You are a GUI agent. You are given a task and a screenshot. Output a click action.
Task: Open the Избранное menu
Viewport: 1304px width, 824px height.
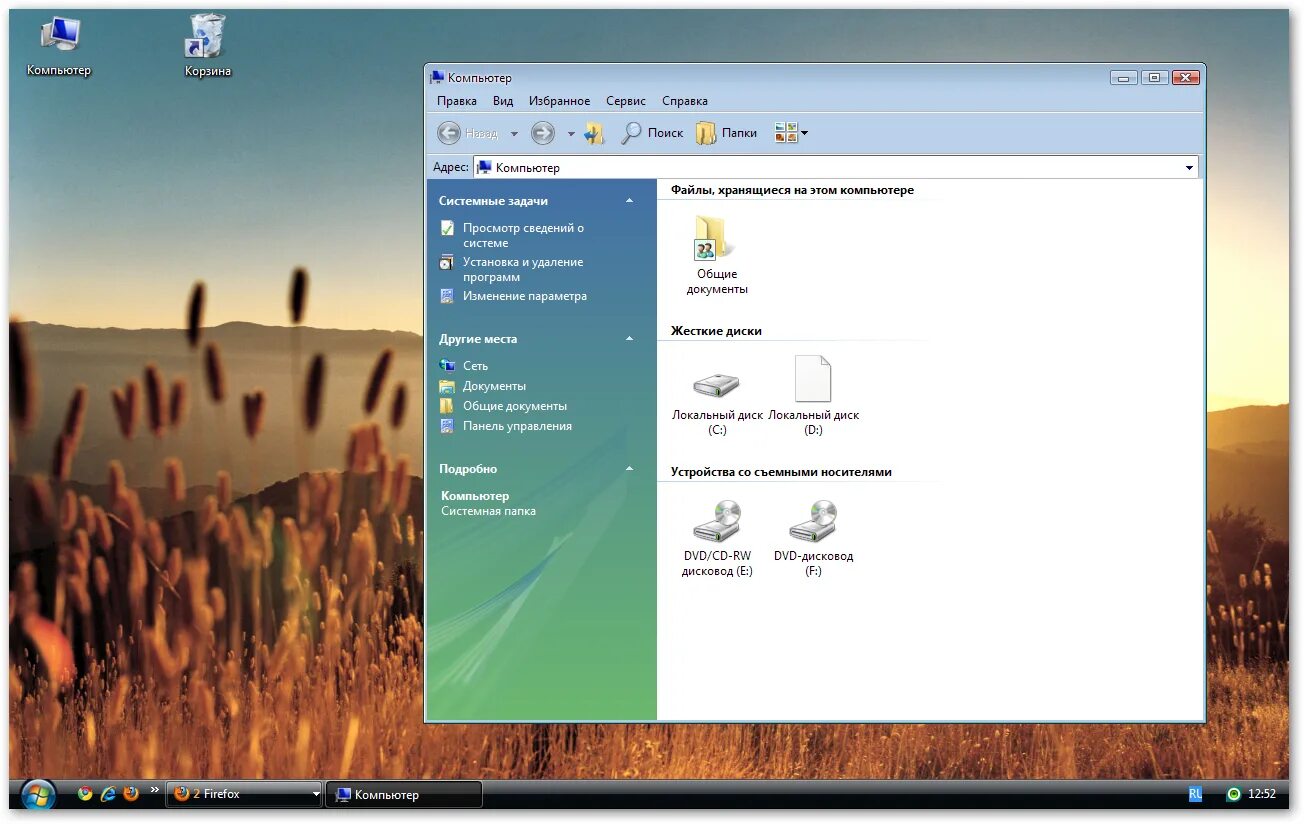pos(560,100)
